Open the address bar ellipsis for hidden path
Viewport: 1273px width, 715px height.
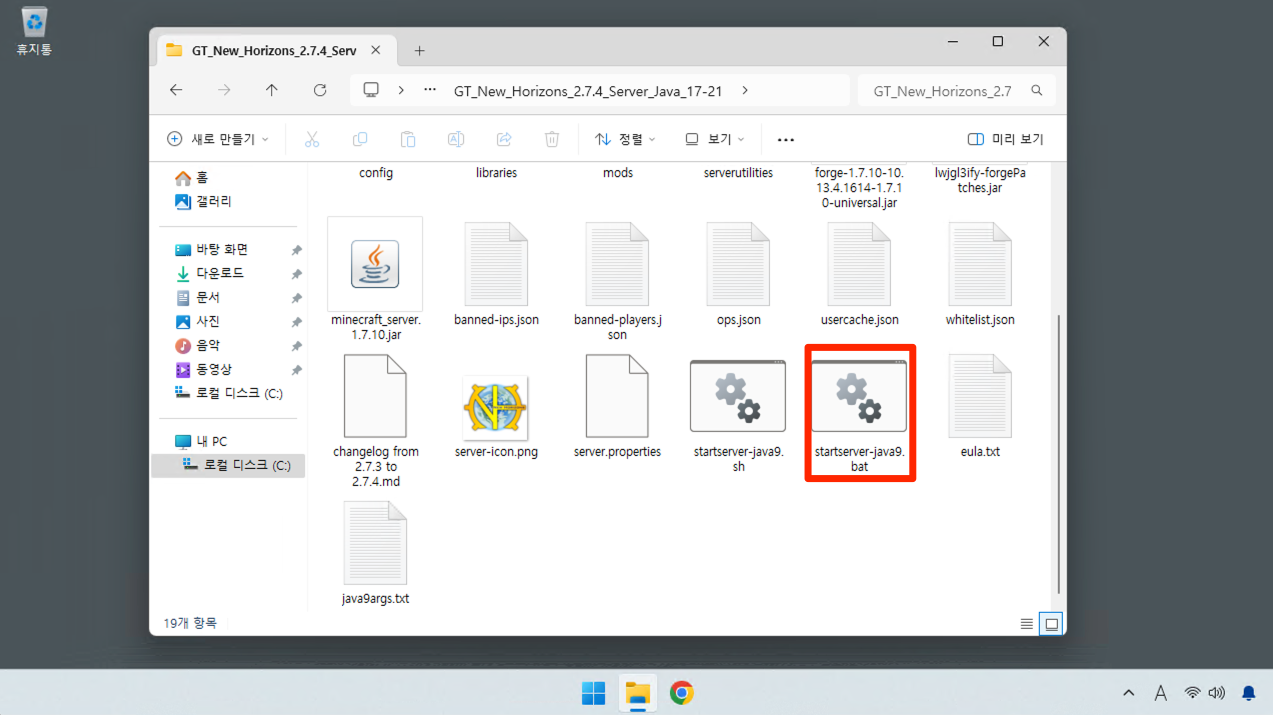coord(430,90)
